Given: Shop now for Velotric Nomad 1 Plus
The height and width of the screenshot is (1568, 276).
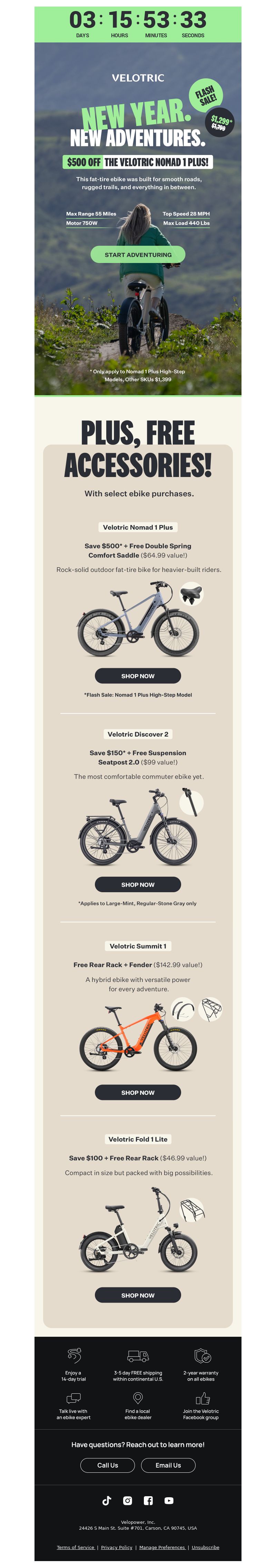Looking at the screenshot, I should (138, 676).
